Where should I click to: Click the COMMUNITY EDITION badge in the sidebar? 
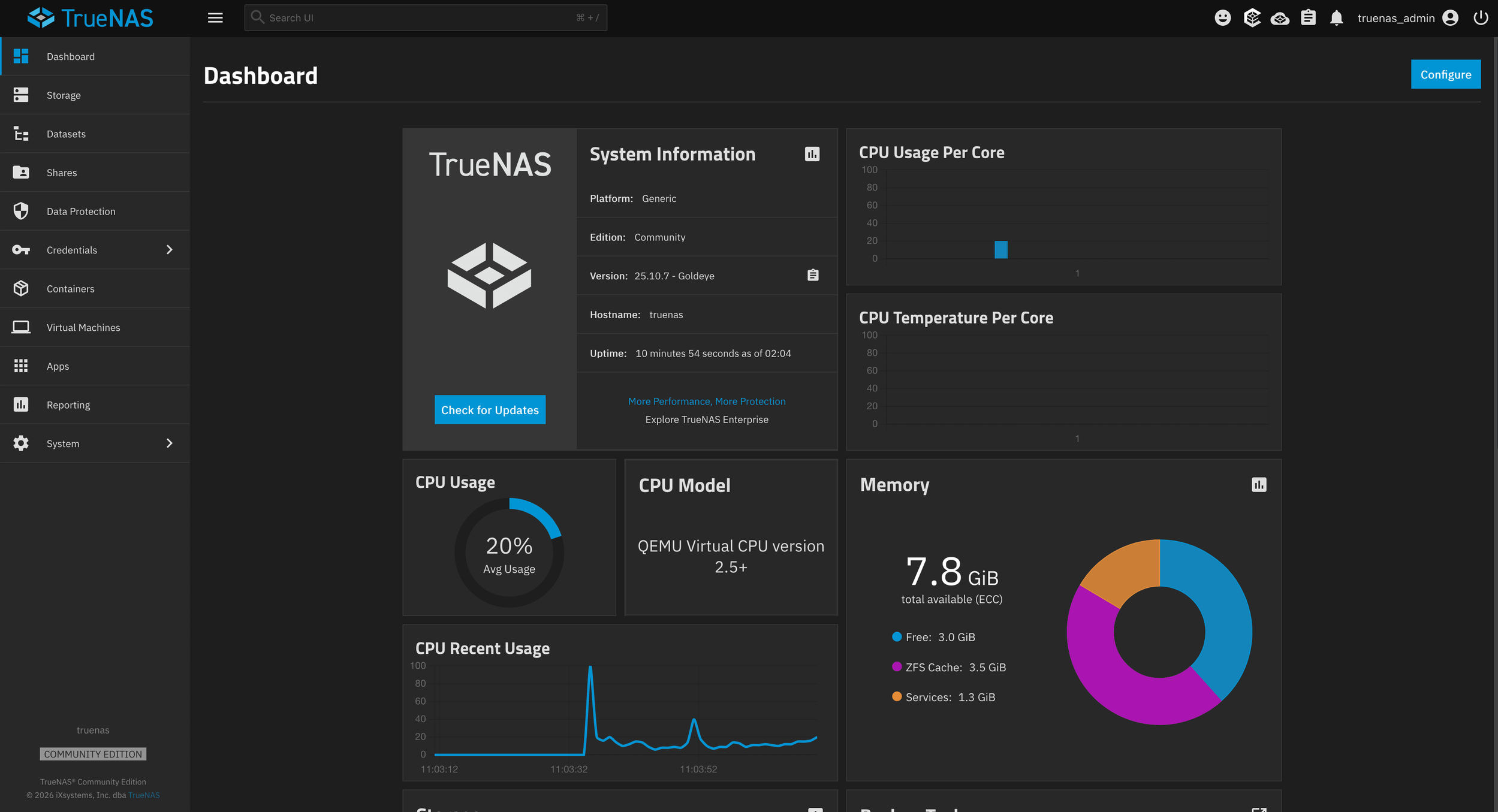tap(93, 754)
